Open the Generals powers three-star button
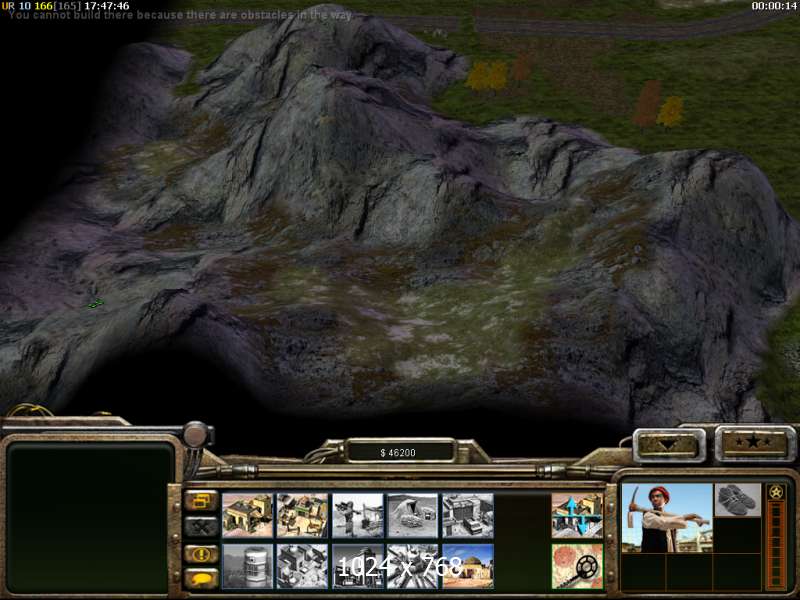This screenshot has height=600, width=800. click(x=754, y=442)
